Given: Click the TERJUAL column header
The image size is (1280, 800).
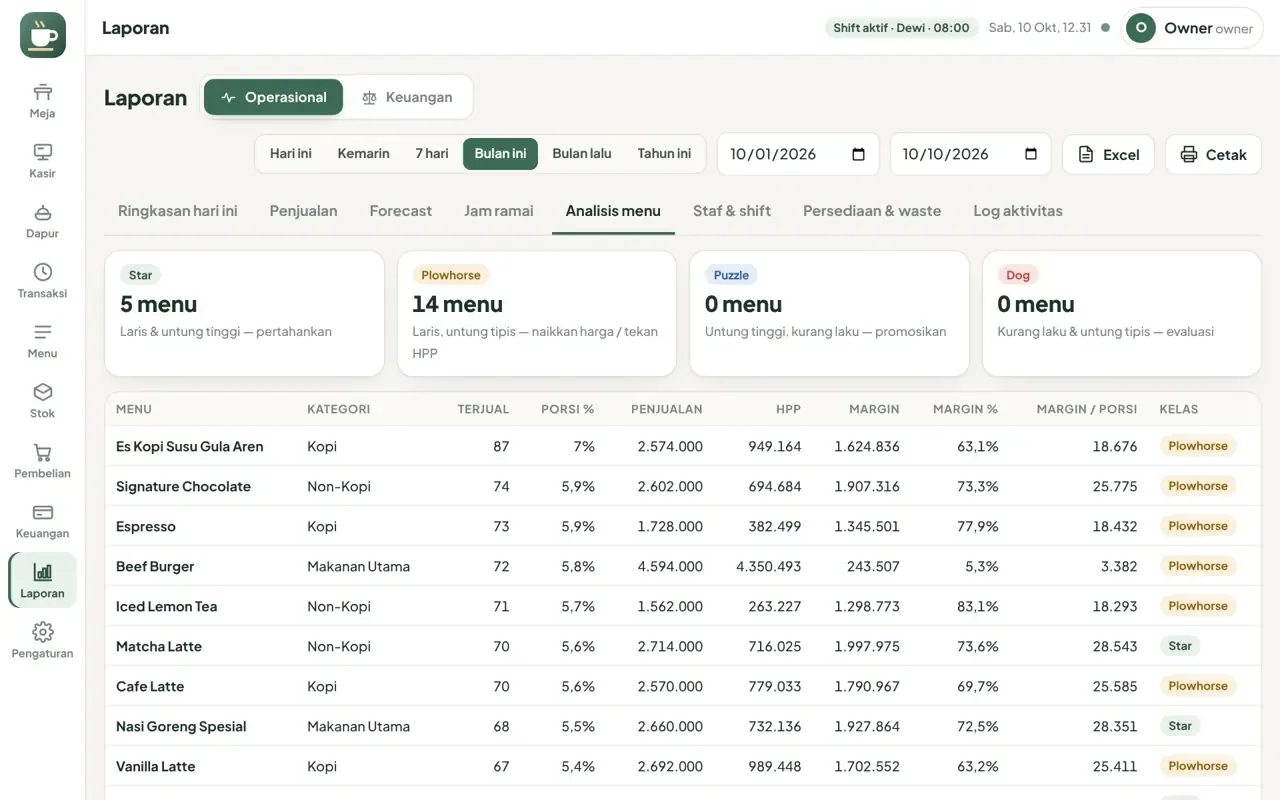Looking at the screenshot, I should click(483, 409).
